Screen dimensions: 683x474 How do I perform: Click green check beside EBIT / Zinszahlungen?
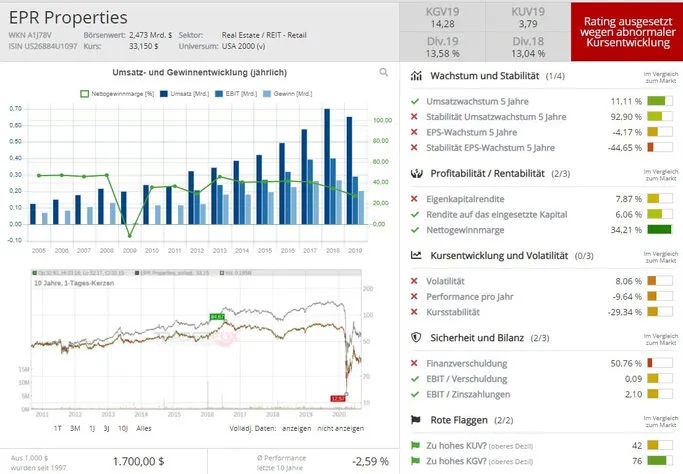pos(415,394)
